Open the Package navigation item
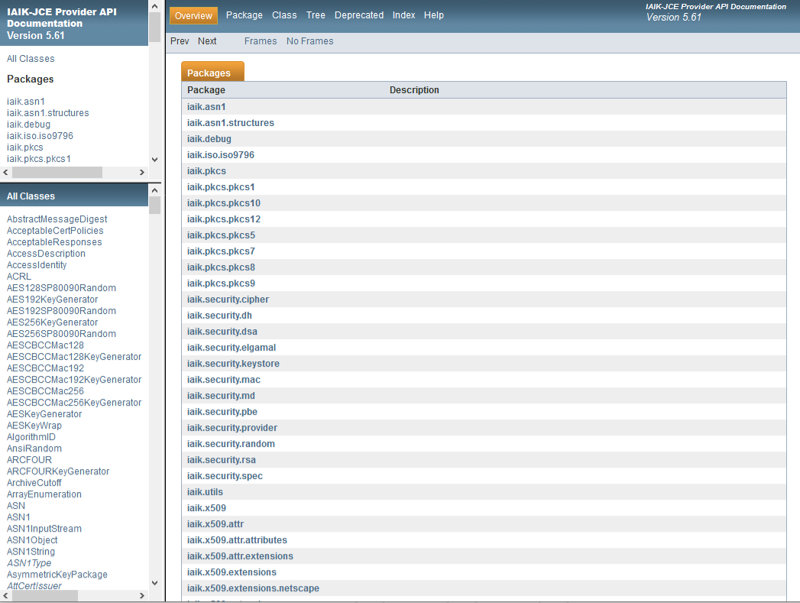 [x=244, y=15]
